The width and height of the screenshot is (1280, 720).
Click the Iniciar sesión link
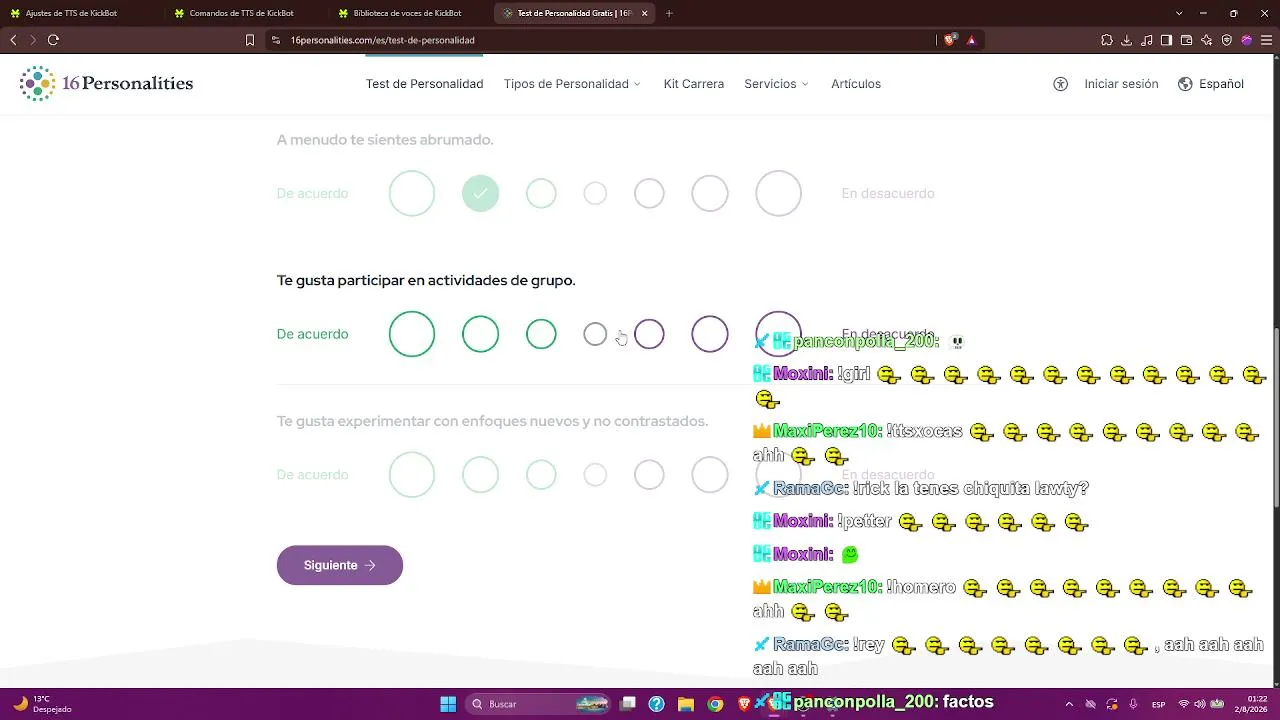[x=1121, y=84]
